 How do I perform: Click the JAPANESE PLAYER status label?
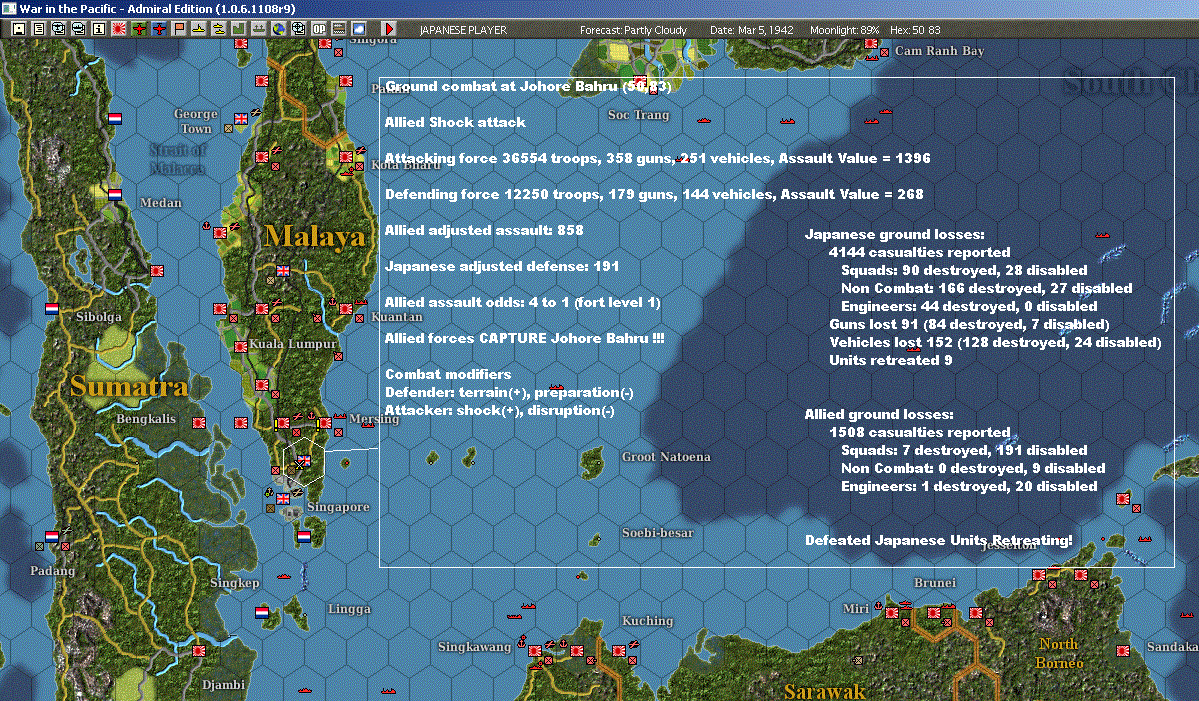click(x=463, y=30)
